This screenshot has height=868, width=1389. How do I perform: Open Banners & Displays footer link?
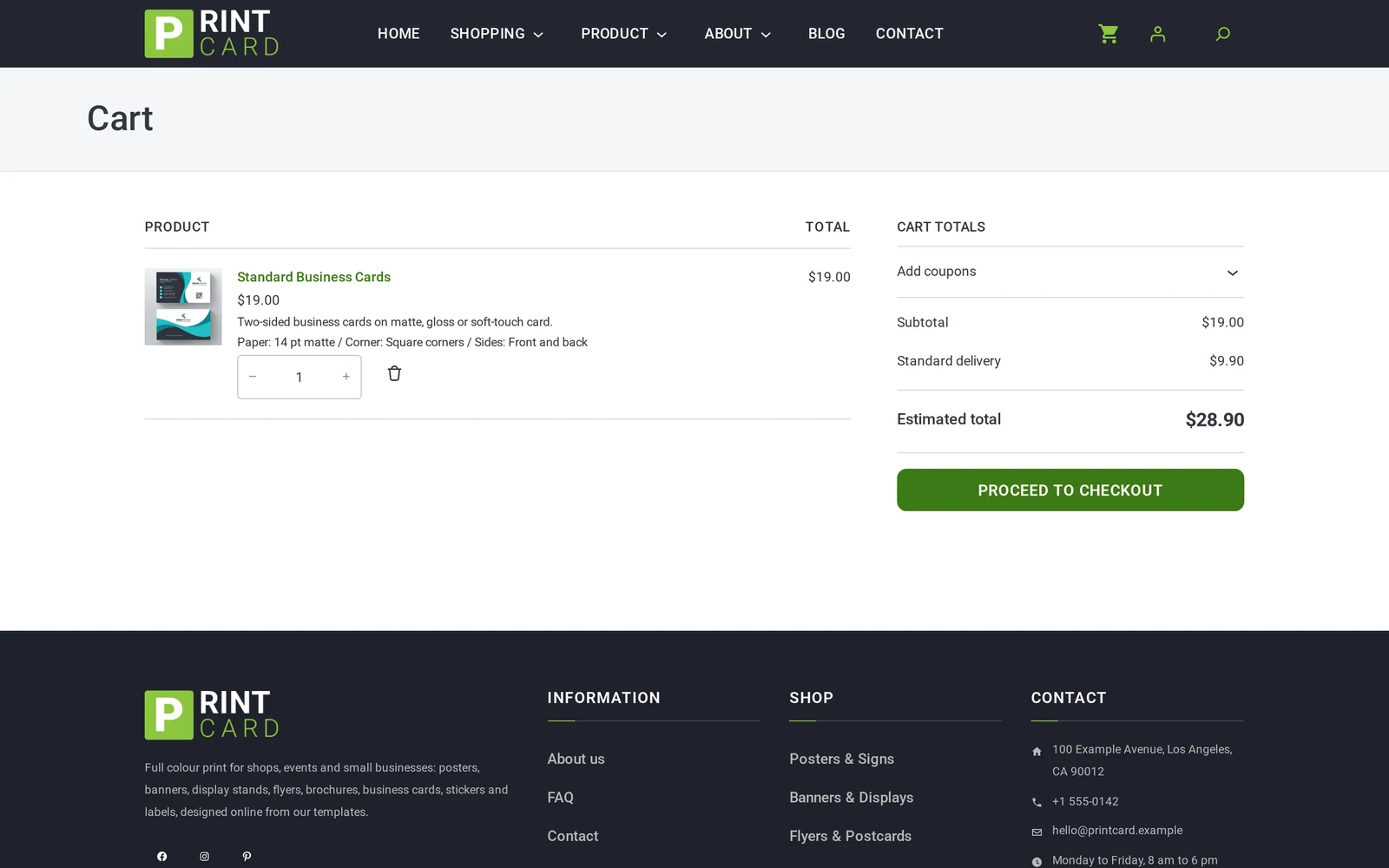pyautogui.click(x=851, y=797)
